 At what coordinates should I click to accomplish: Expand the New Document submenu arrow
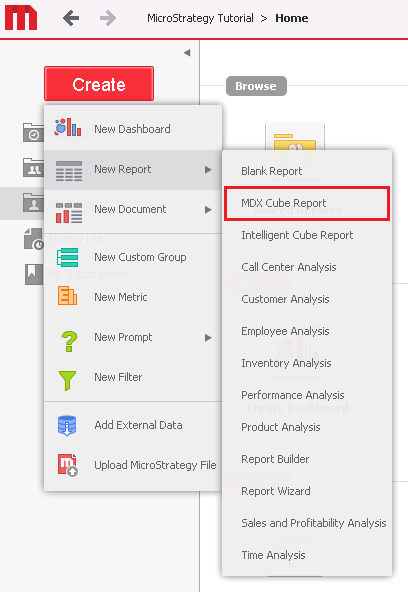208,210
